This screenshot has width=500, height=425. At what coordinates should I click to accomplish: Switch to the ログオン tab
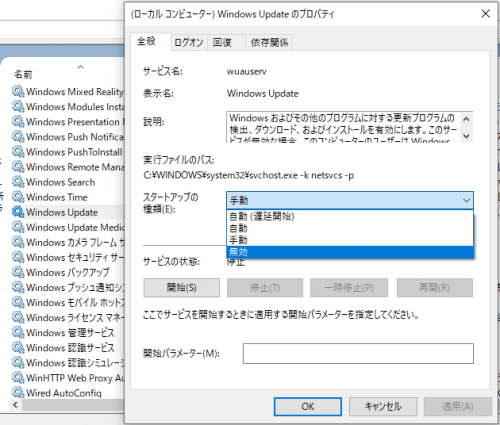[189, 42]
